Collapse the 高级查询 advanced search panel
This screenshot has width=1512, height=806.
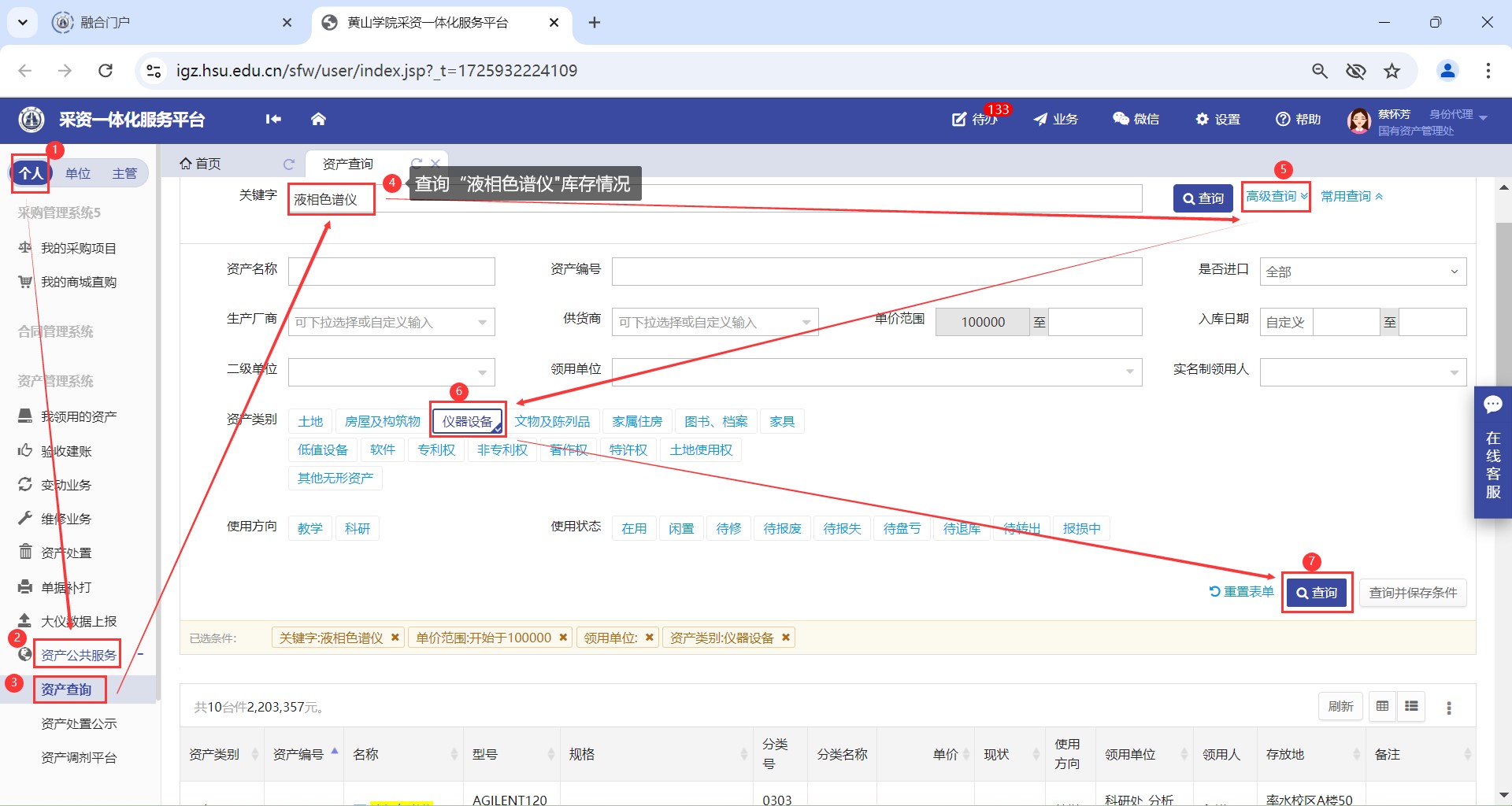click(1276, 196)
